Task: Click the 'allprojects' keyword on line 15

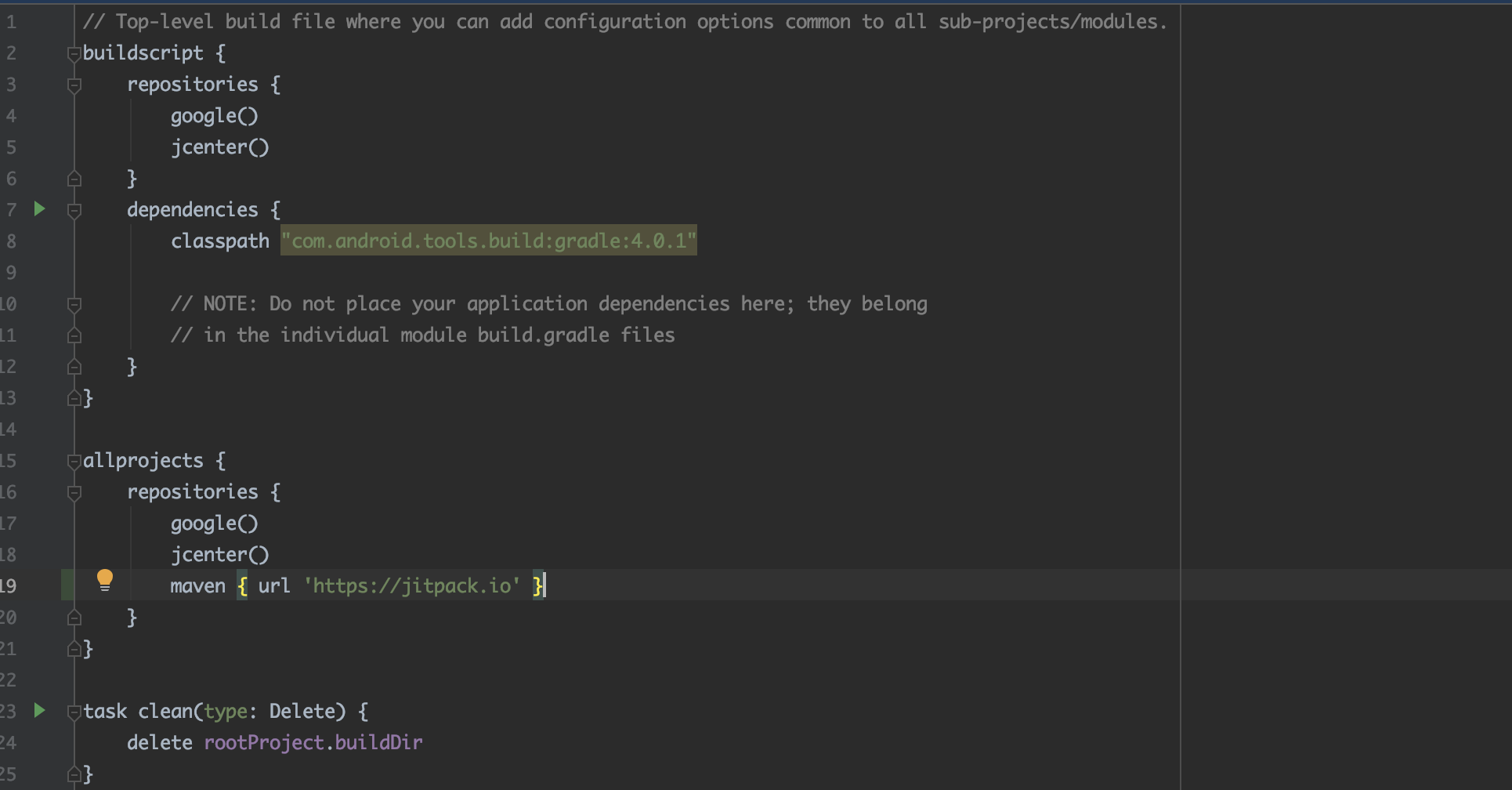Action: pyautogui.click(x=143, y=460)
